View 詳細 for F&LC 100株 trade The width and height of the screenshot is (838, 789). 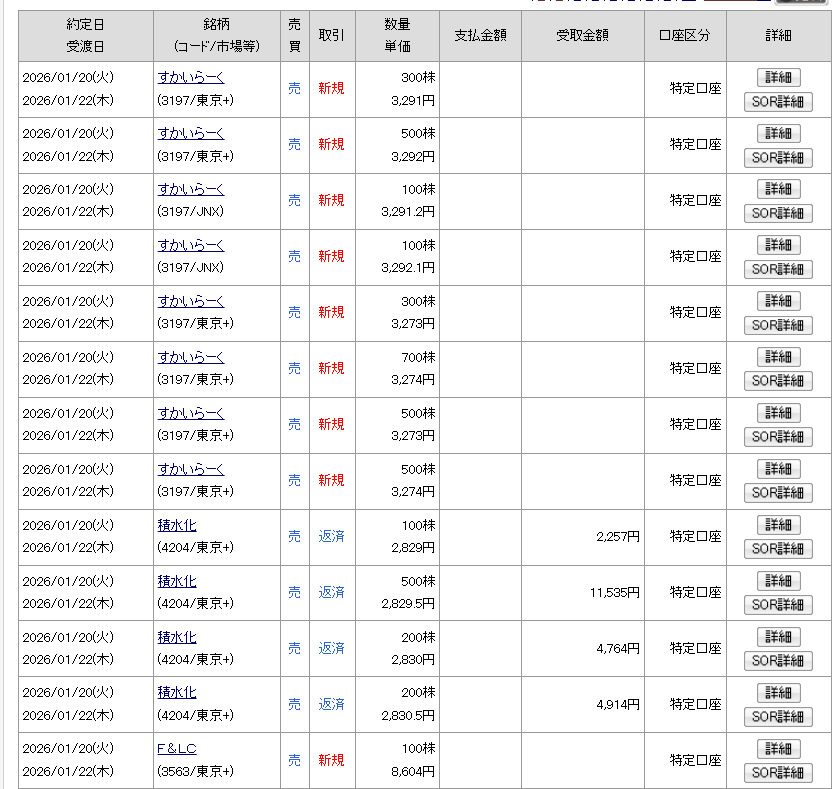[x=778, y=749]
